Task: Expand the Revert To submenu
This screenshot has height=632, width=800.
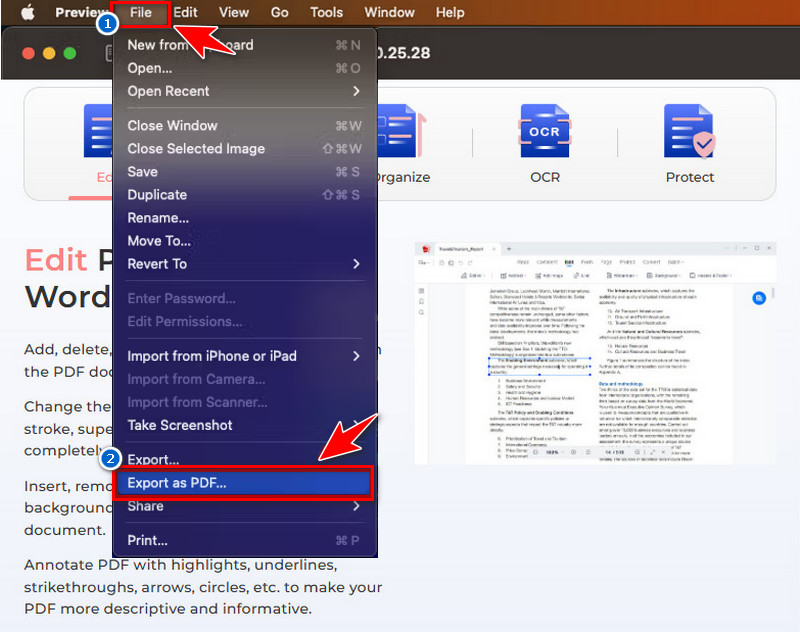Action: (244, 264)
